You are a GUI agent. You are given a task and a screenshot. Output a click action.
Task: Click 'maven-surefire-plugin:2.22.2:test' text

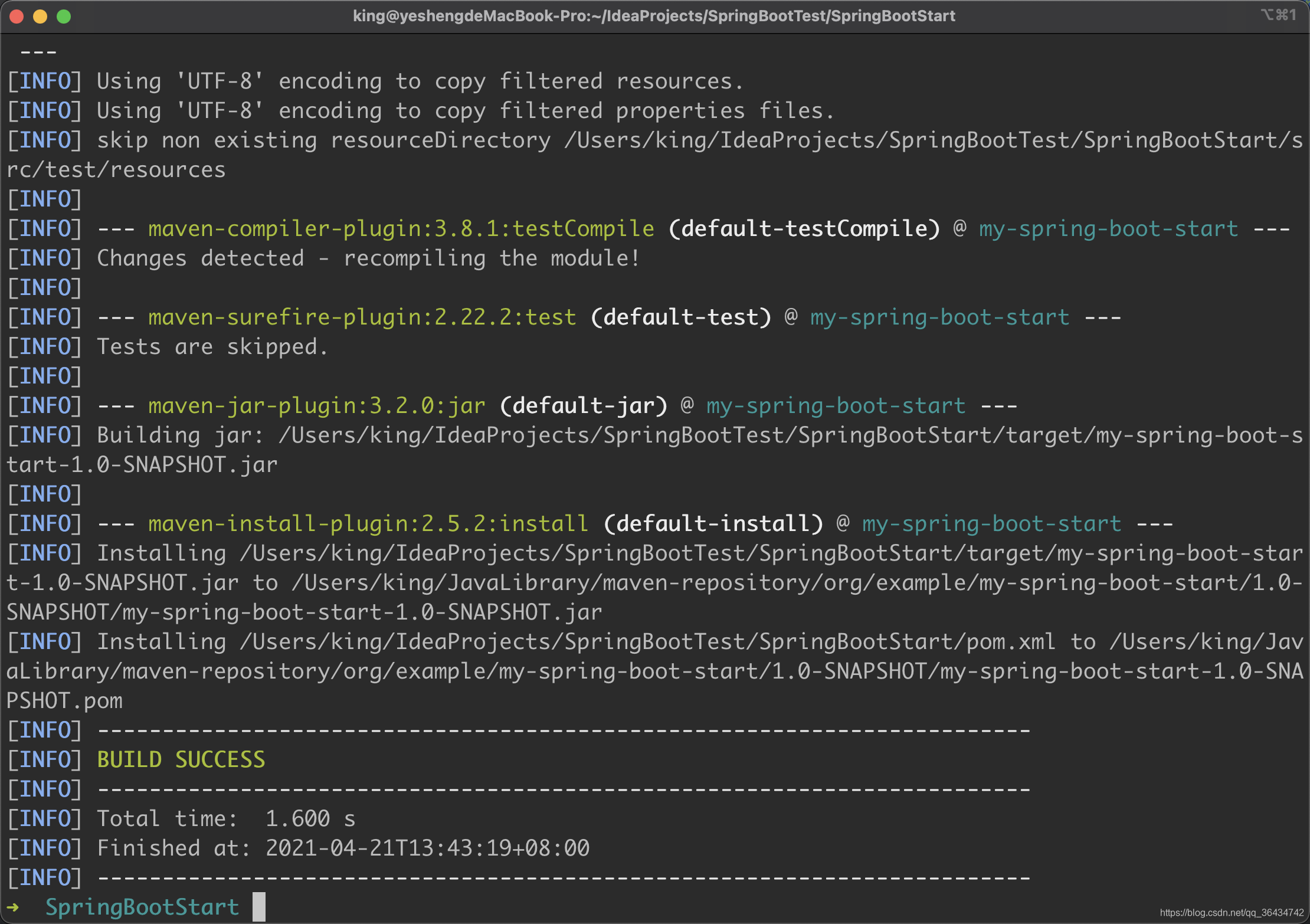click(362, 317)
